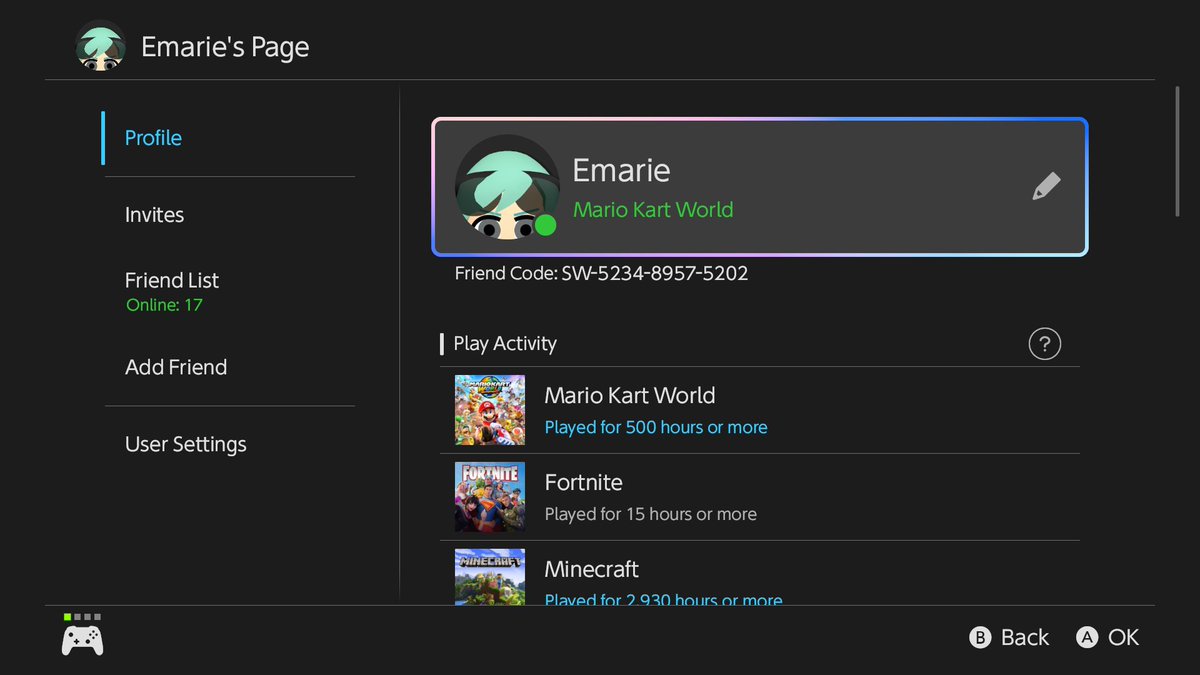Click the B button icon next to Back
The width and height of the screenshot is (1200, 675).
[x=980, y=637]
